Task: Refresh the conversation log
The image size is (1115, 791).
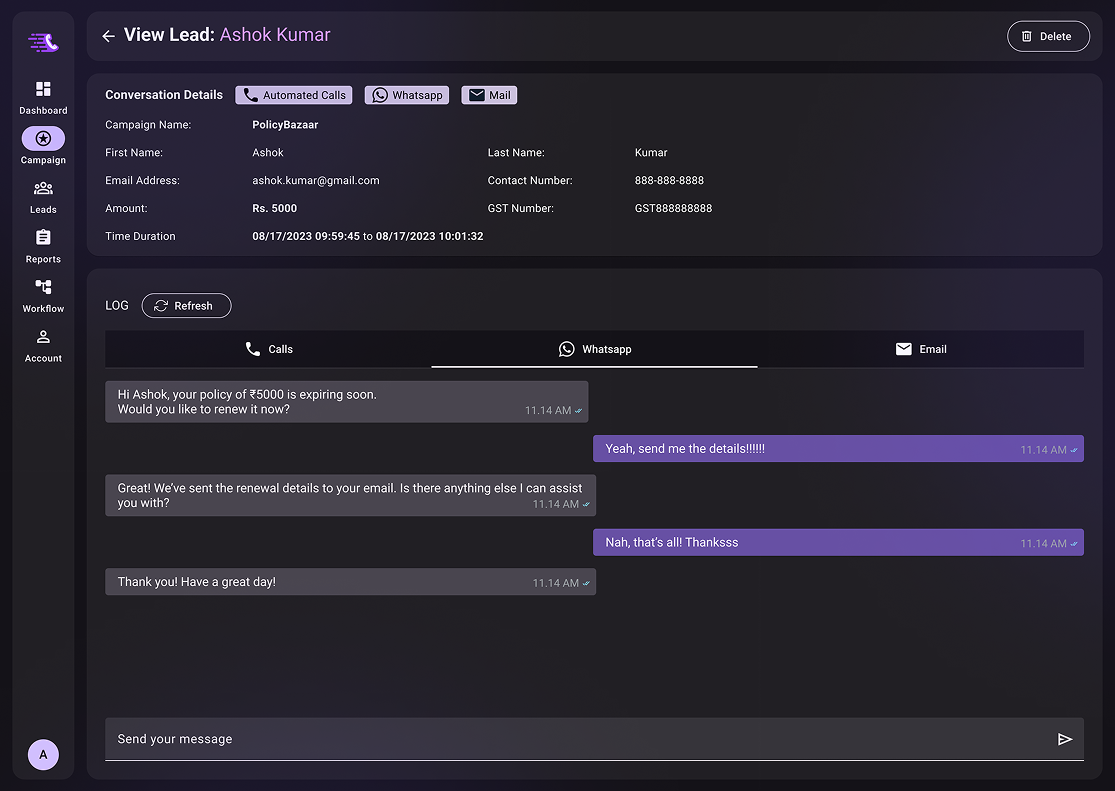Action: [186, 306]
